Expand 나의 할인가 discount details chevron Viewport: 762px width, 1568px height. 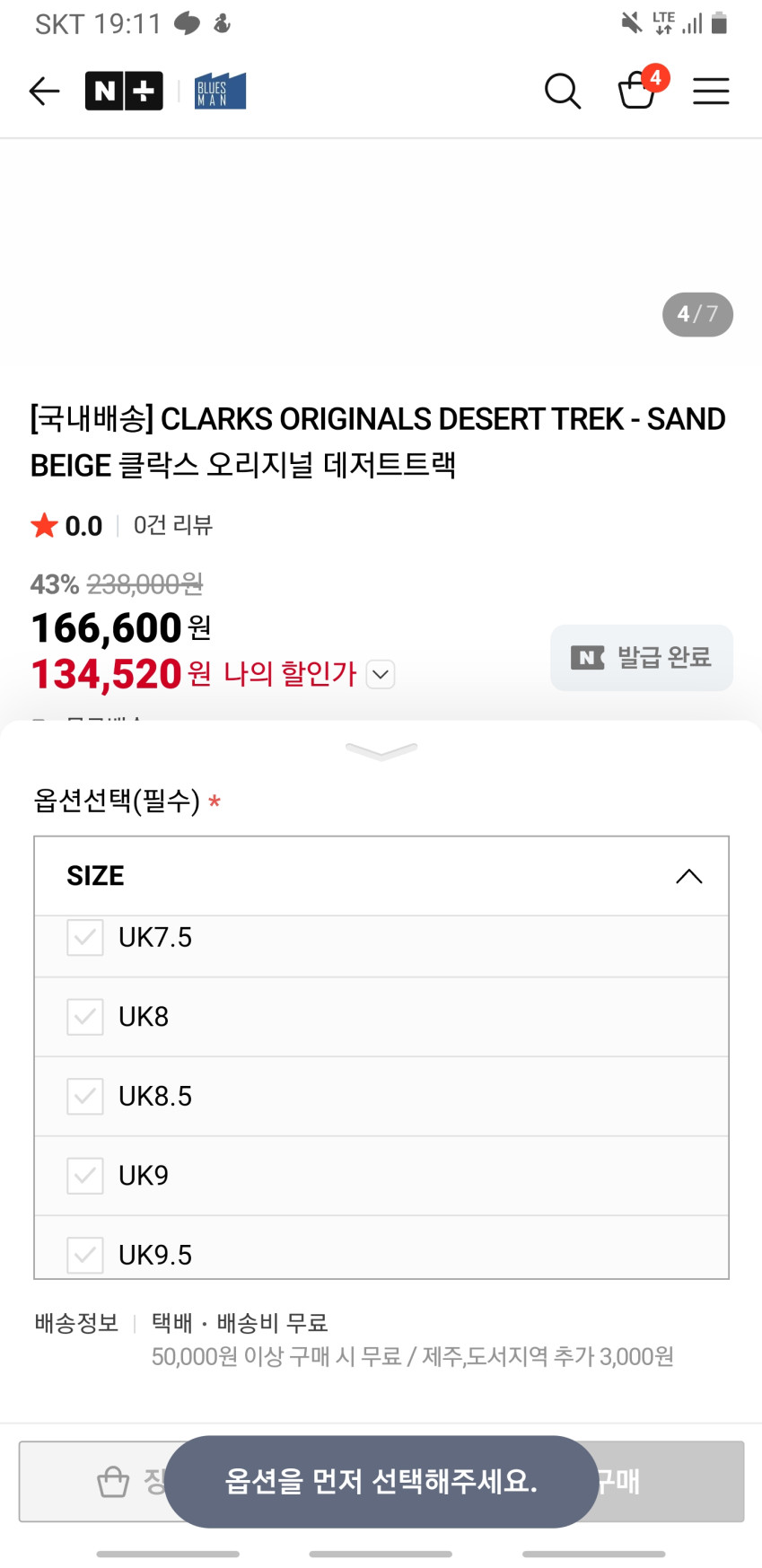(381, 674)
